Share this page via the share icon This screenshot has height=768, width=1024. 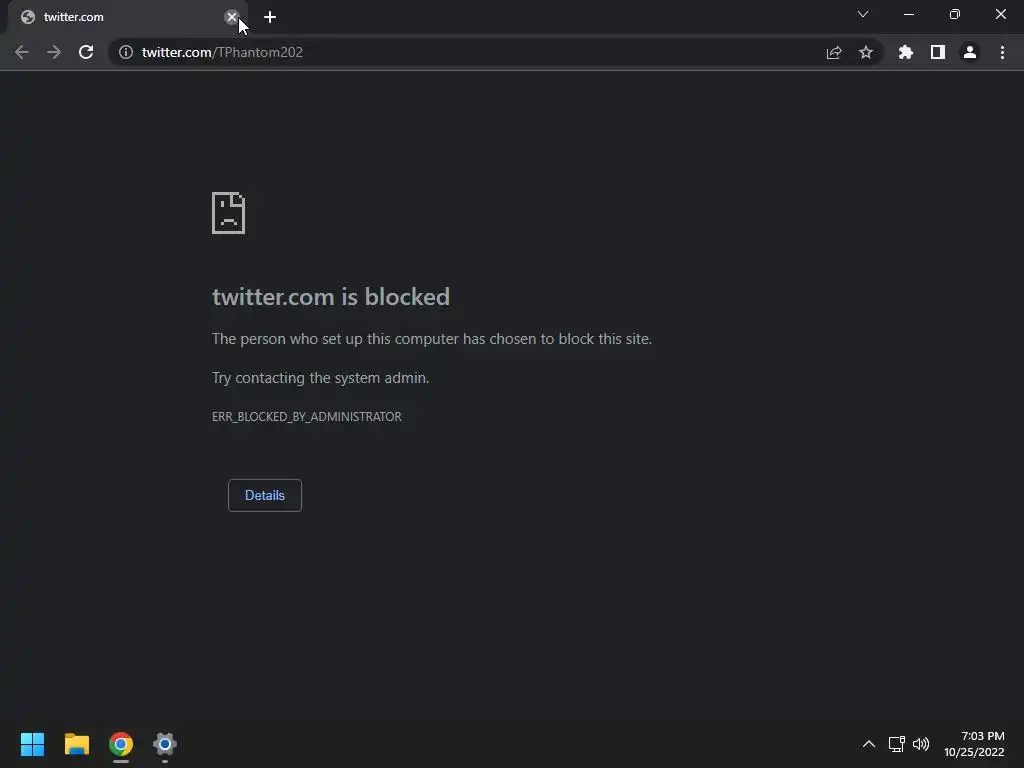click(834, 52)
